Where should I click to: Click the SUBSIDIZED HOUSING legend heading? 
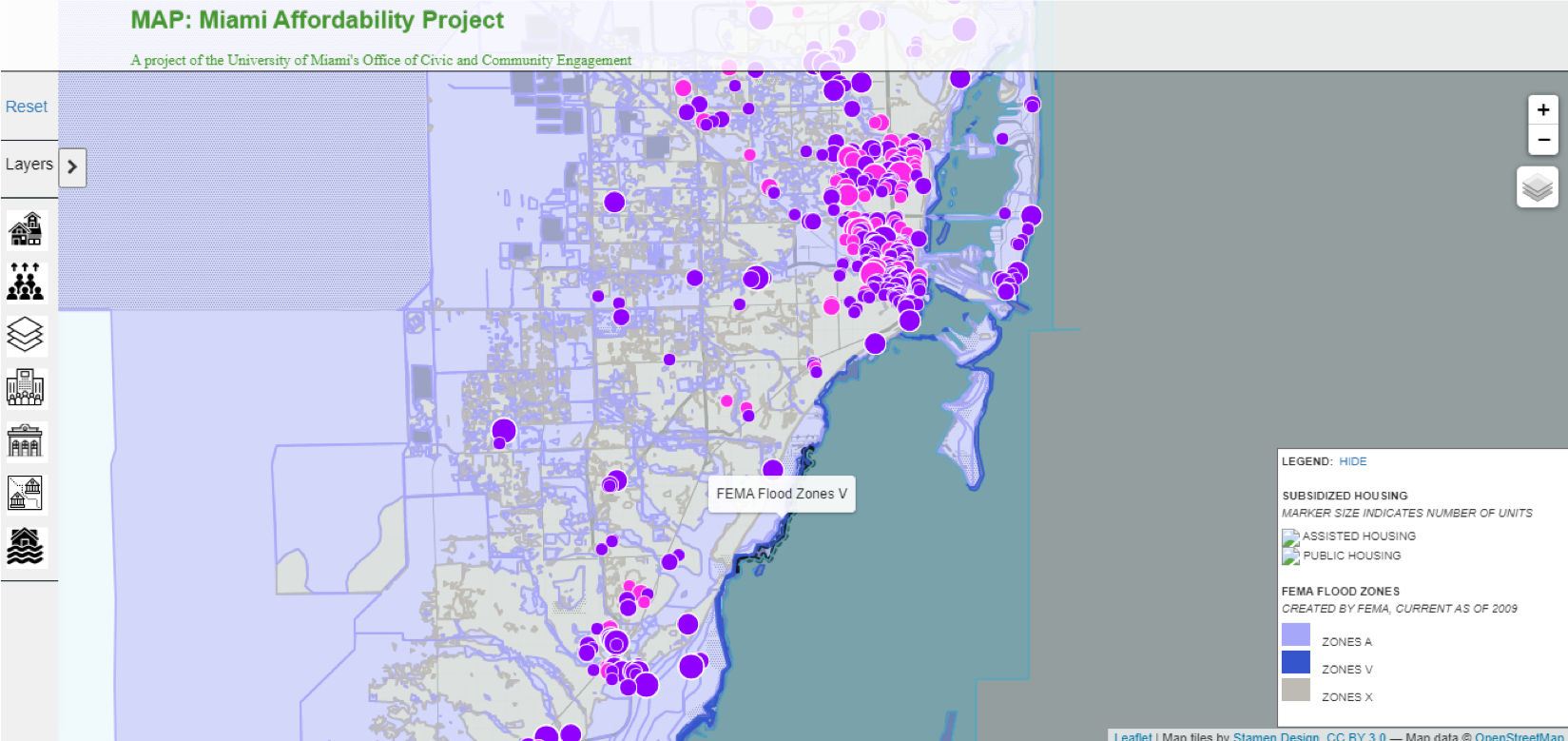[1345, 496]
